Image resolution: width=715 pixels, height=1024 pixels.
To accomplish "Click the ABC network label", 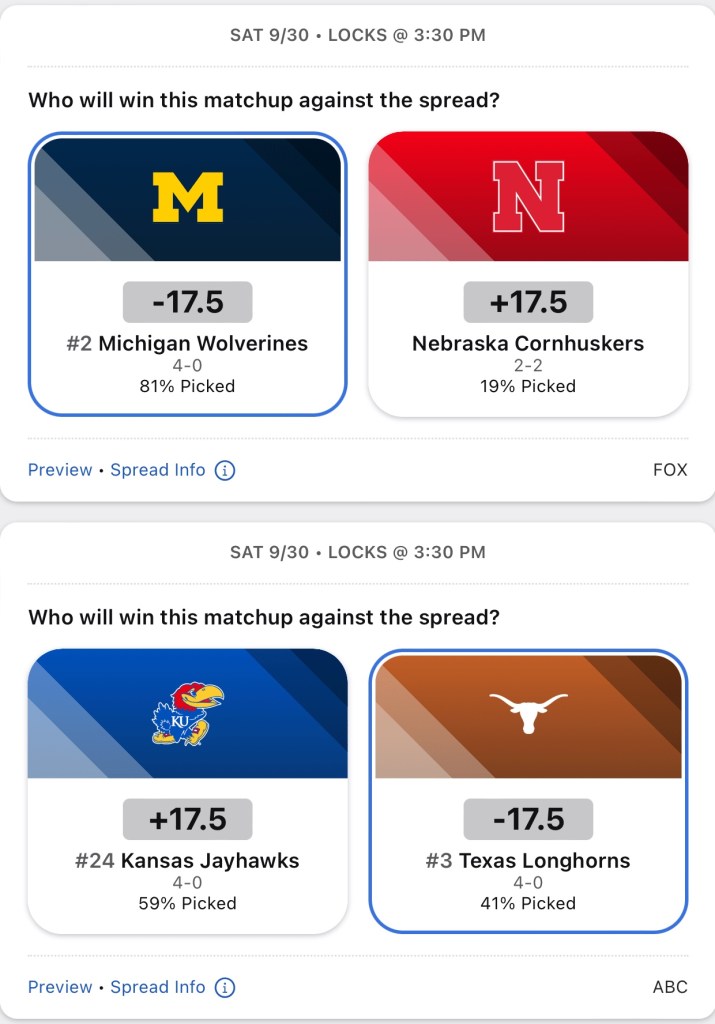I will point(669,987).
